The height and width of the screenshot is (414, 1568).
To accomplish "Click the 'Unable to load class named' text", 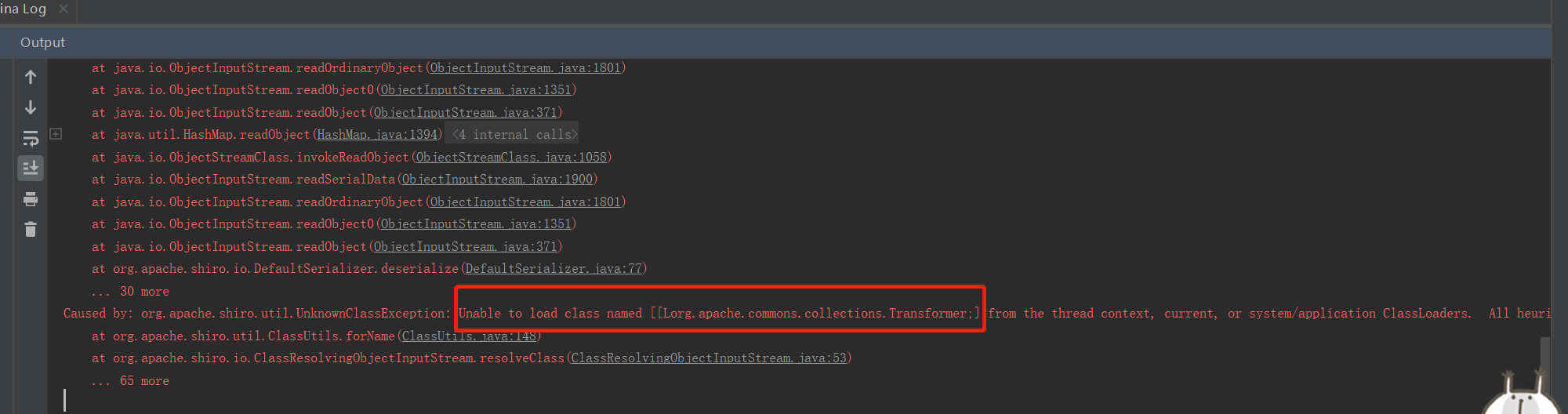I will pyautogui.click(x=550, y=314).
